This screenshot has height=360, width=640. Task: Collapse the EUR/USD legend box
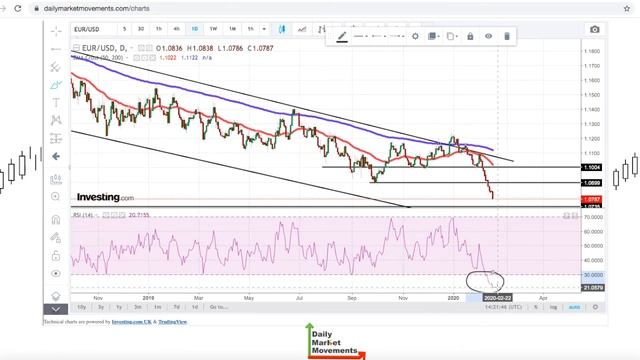coord(76,48)
